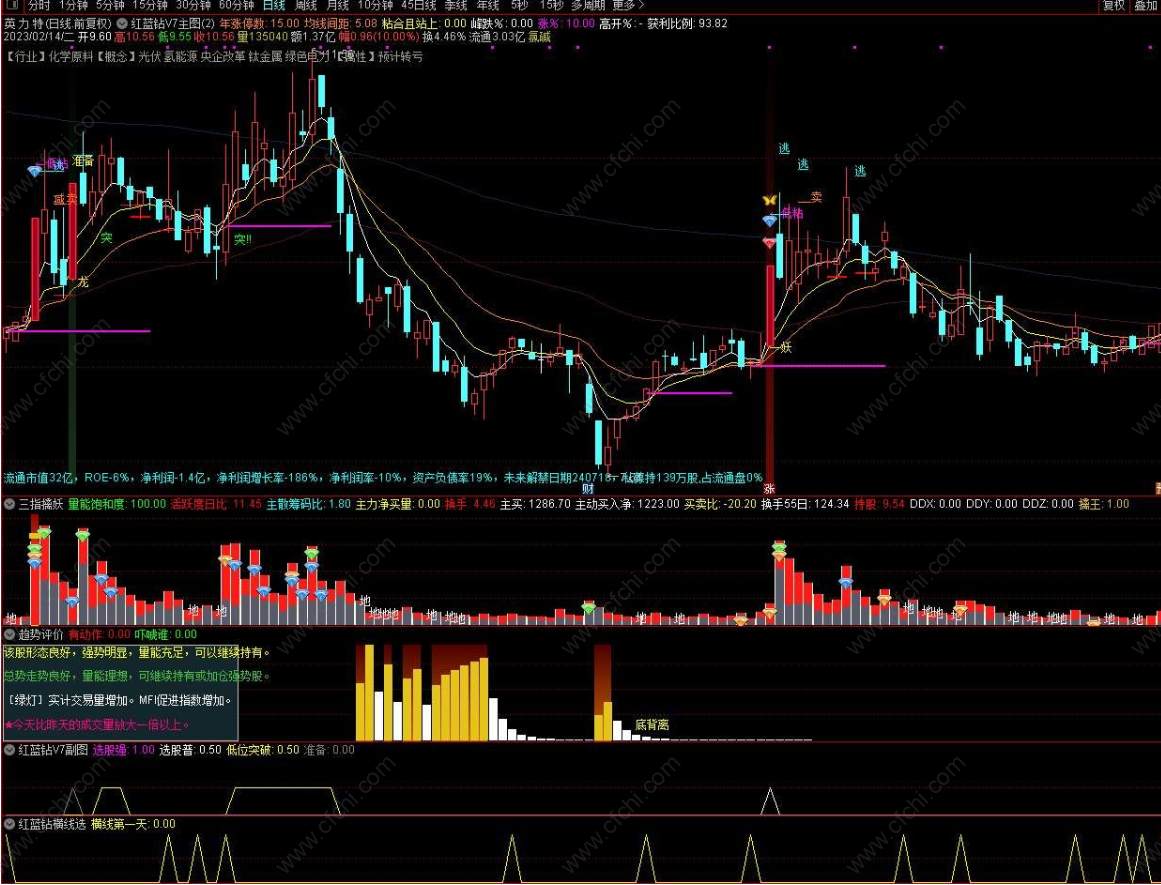The width and height of the screenshot is (1161, 885).
Task: Select the 日线 daily tab
Action: (274, 5)
